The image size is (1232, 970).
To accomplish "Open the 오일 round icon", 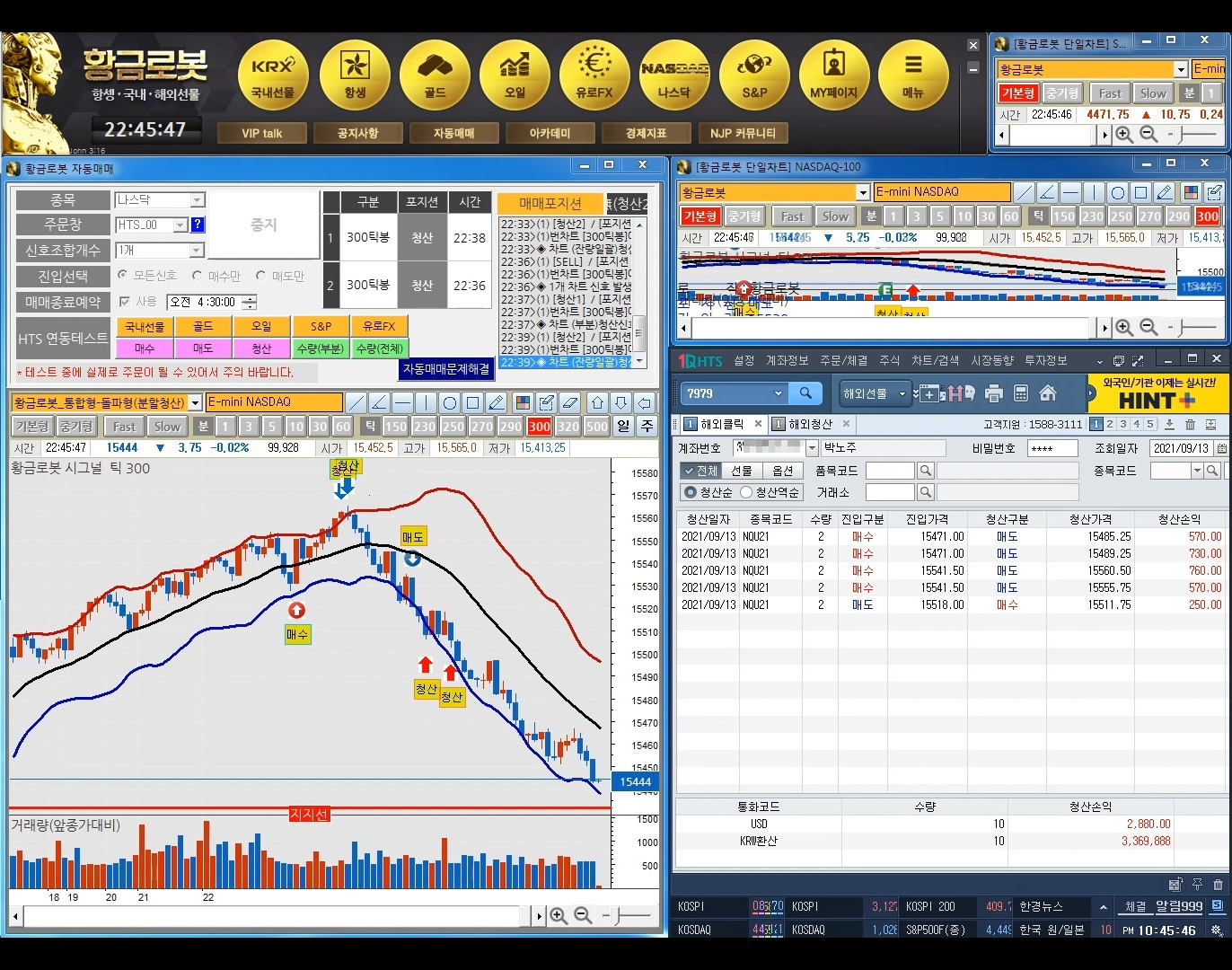I will pyautogui.click(x=515, y=75).
